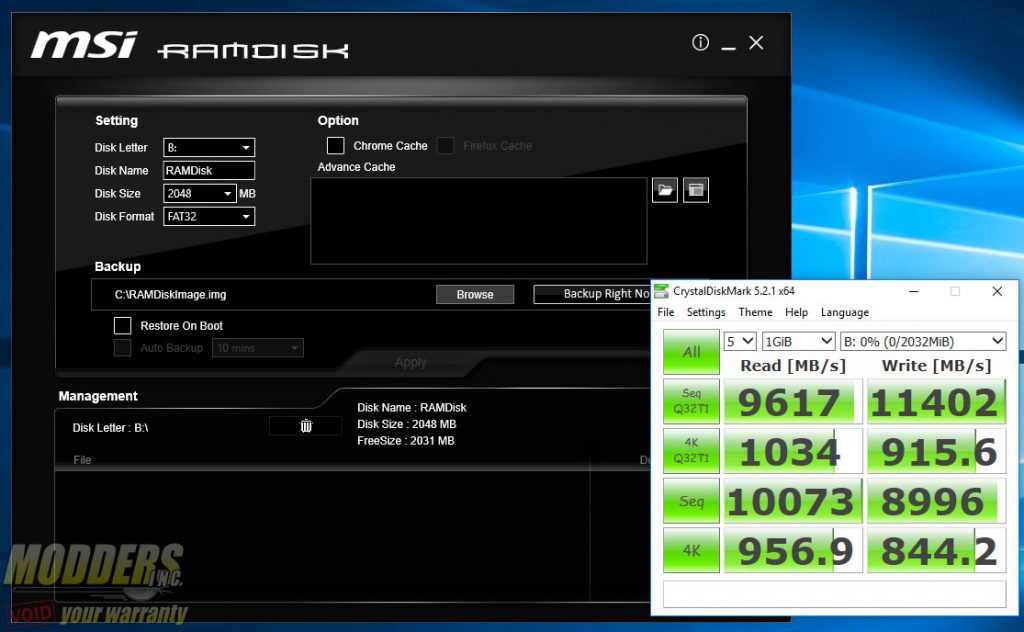This screenshot has width=1024, height=632.
Task: Click the Backup Right Now button
Action: pyautogui.click(x=592, y=294)
